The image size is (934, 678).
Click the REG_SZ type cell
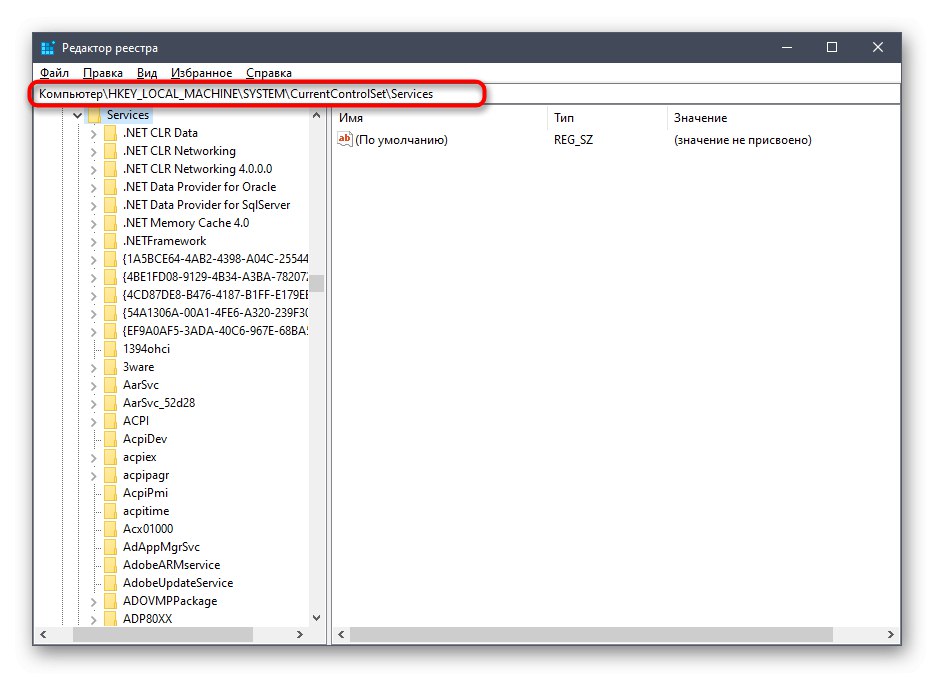point(573,140)
